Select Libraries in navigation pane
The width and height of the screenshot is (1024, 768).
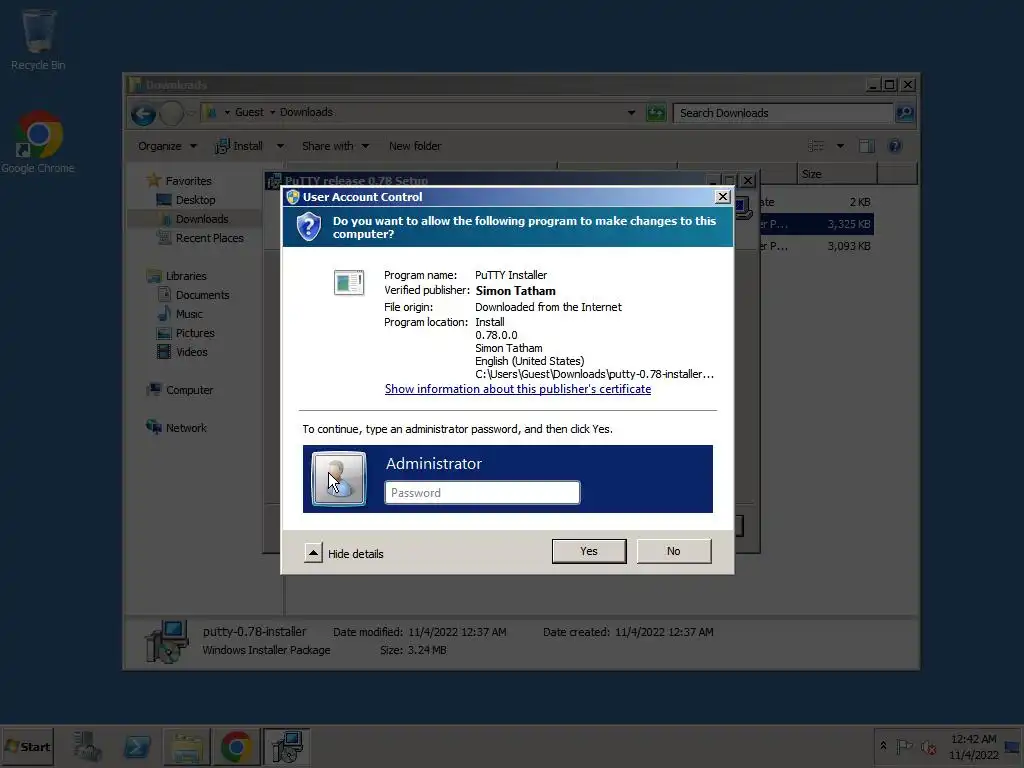(x=185, y=276)
